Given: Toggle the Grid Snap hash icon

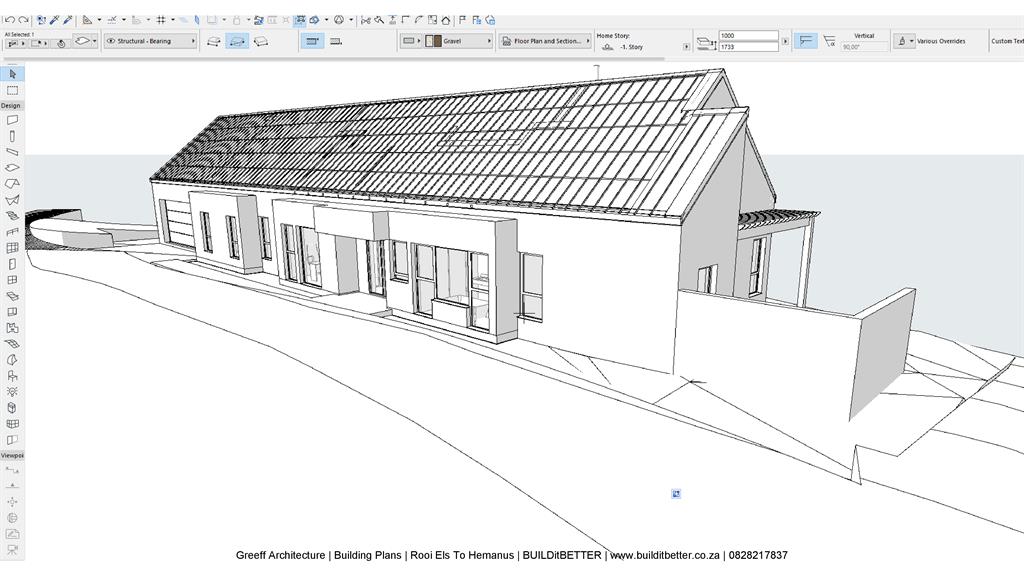Looking at the screenshot, I should pyautogui.click(x=161, y=20).
